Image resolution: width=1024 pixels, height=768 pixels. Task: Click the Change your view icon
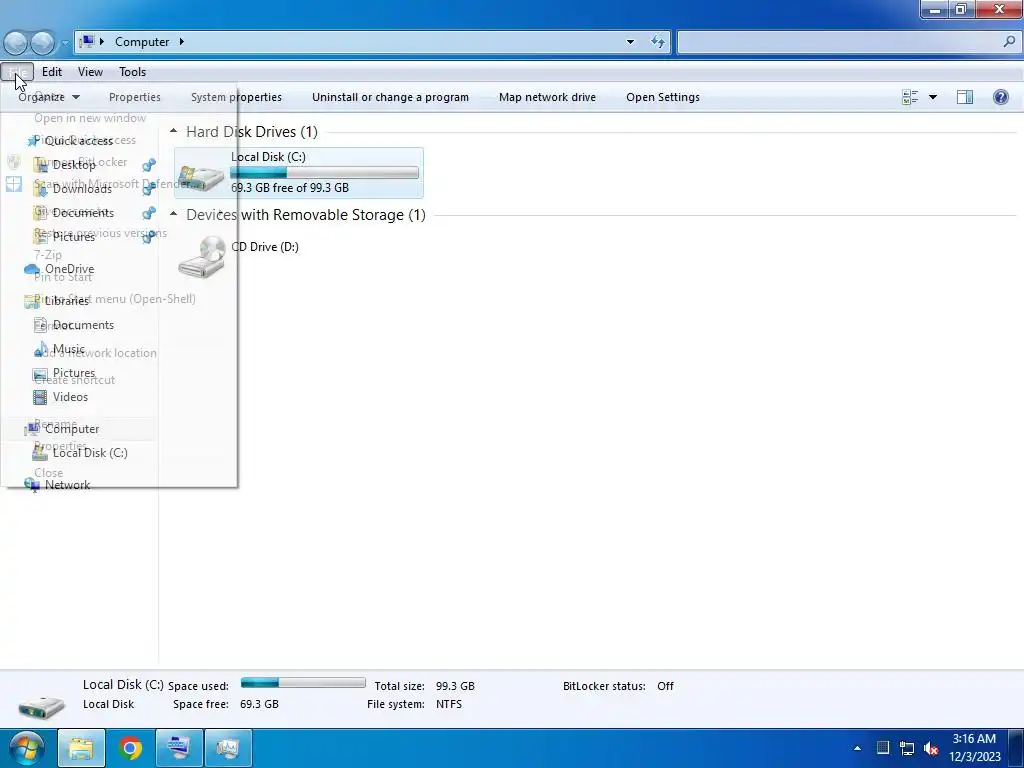(x=910, y=97)
